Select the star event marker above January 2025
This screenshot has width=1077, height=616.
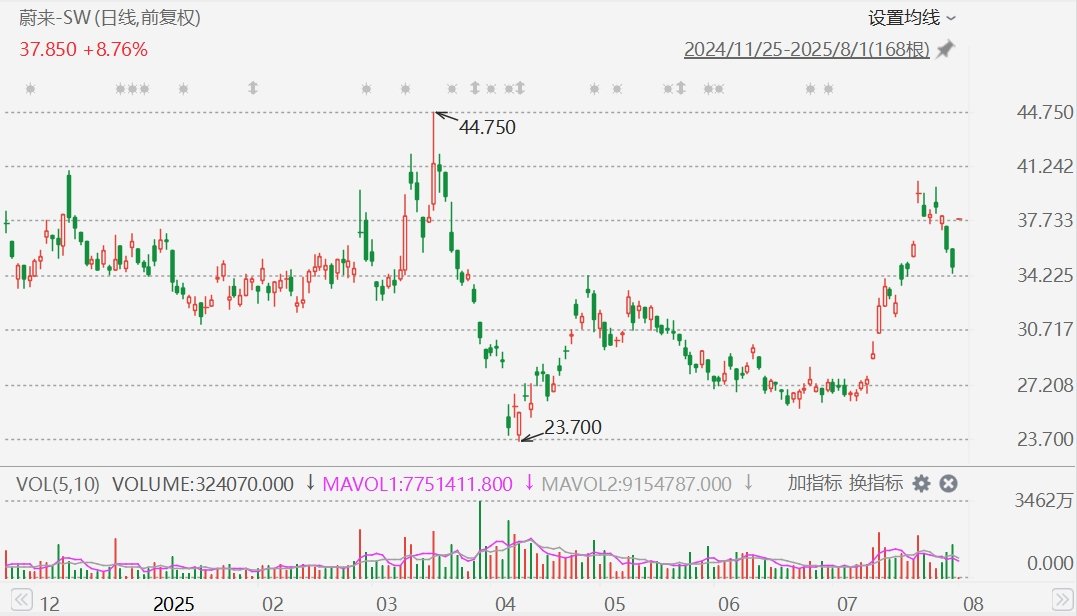pos(183,89)
